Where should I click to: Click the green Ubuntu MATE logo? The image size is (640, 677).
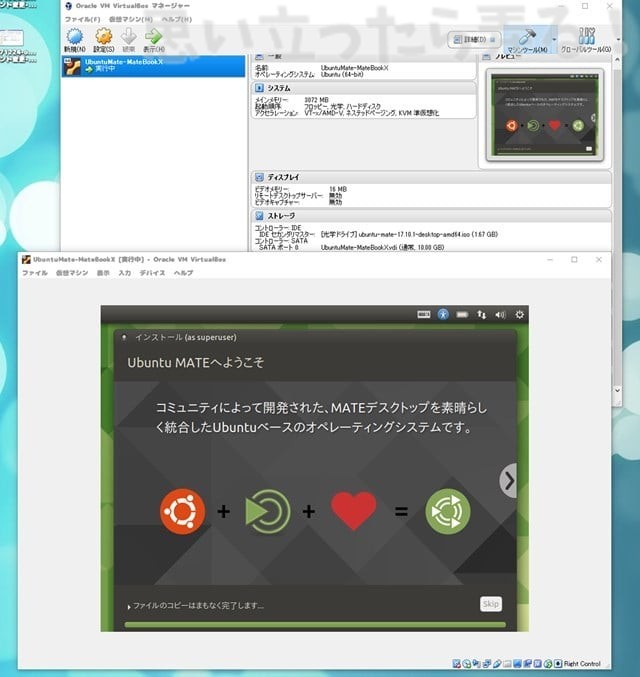coord(447,512)
